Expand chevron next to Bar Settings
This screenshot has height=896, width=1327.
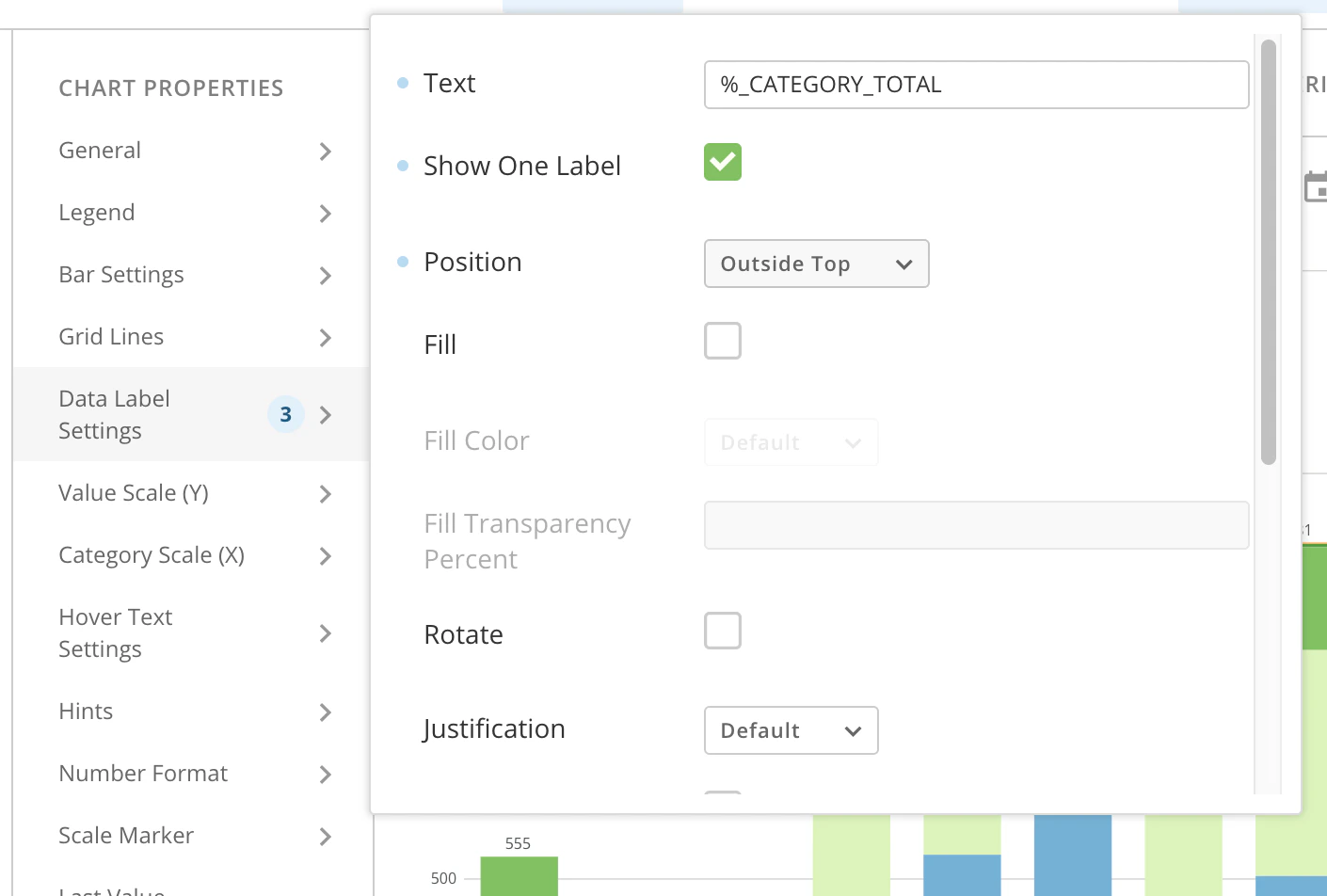click(326, 276)
